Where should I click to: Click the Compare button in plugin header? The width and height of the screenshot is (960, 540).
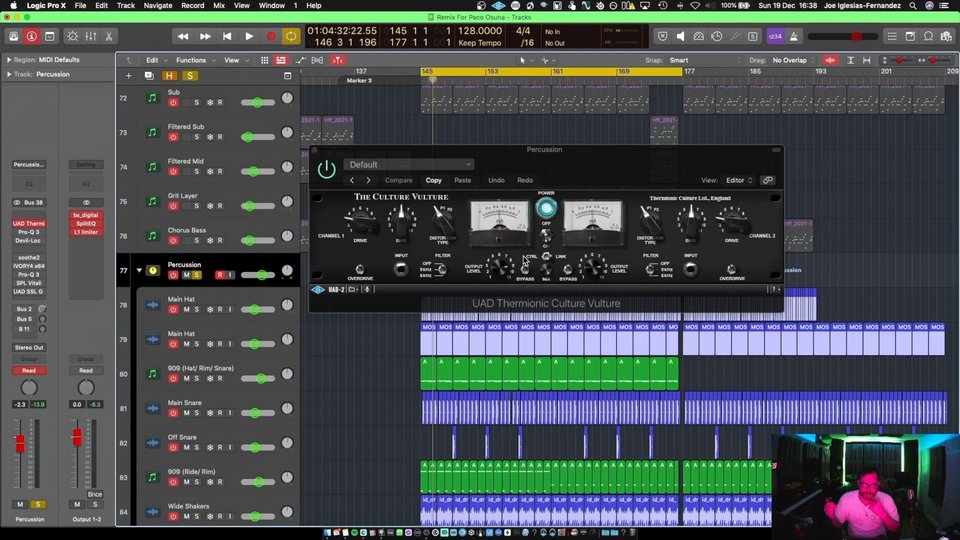pos(399,181)
